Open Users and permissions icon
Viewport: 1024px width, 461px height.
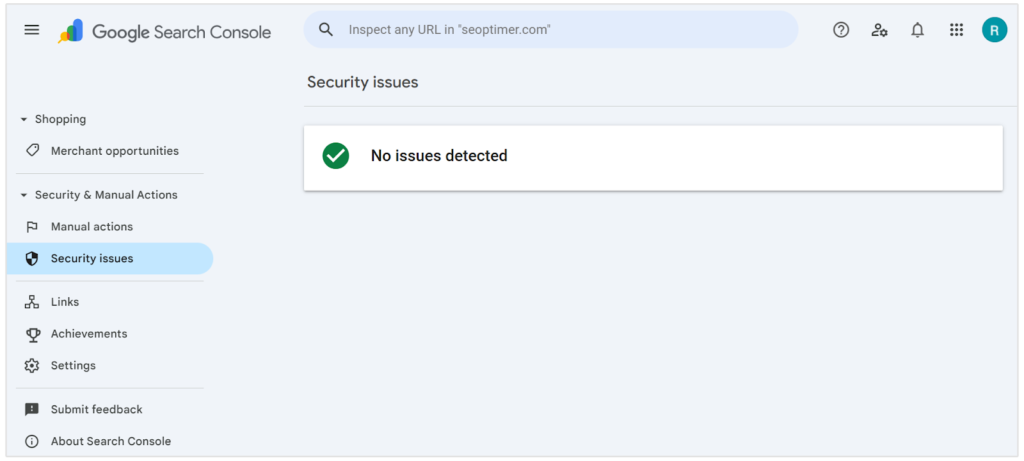(879, 30)
